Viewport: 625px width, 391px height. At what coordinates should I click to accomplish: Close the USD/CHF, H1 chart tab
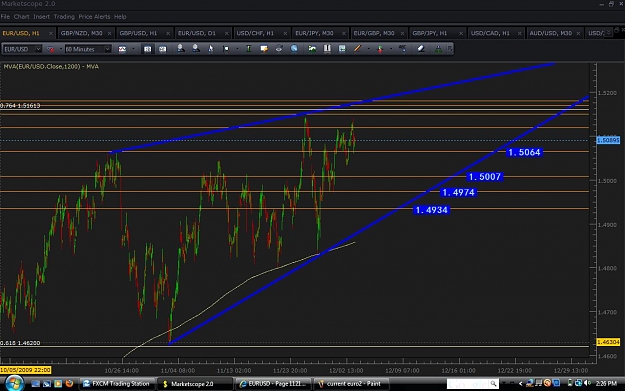(285, 33)
